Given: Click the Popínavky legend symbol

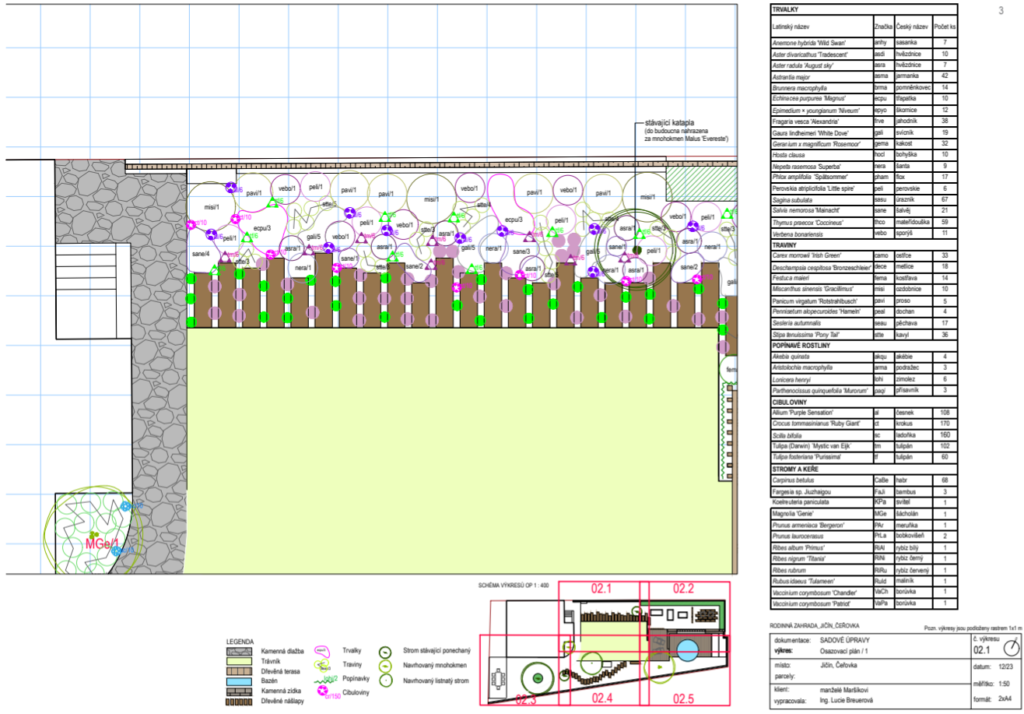Looking at the screenshot, I should [x=322, y=678].
